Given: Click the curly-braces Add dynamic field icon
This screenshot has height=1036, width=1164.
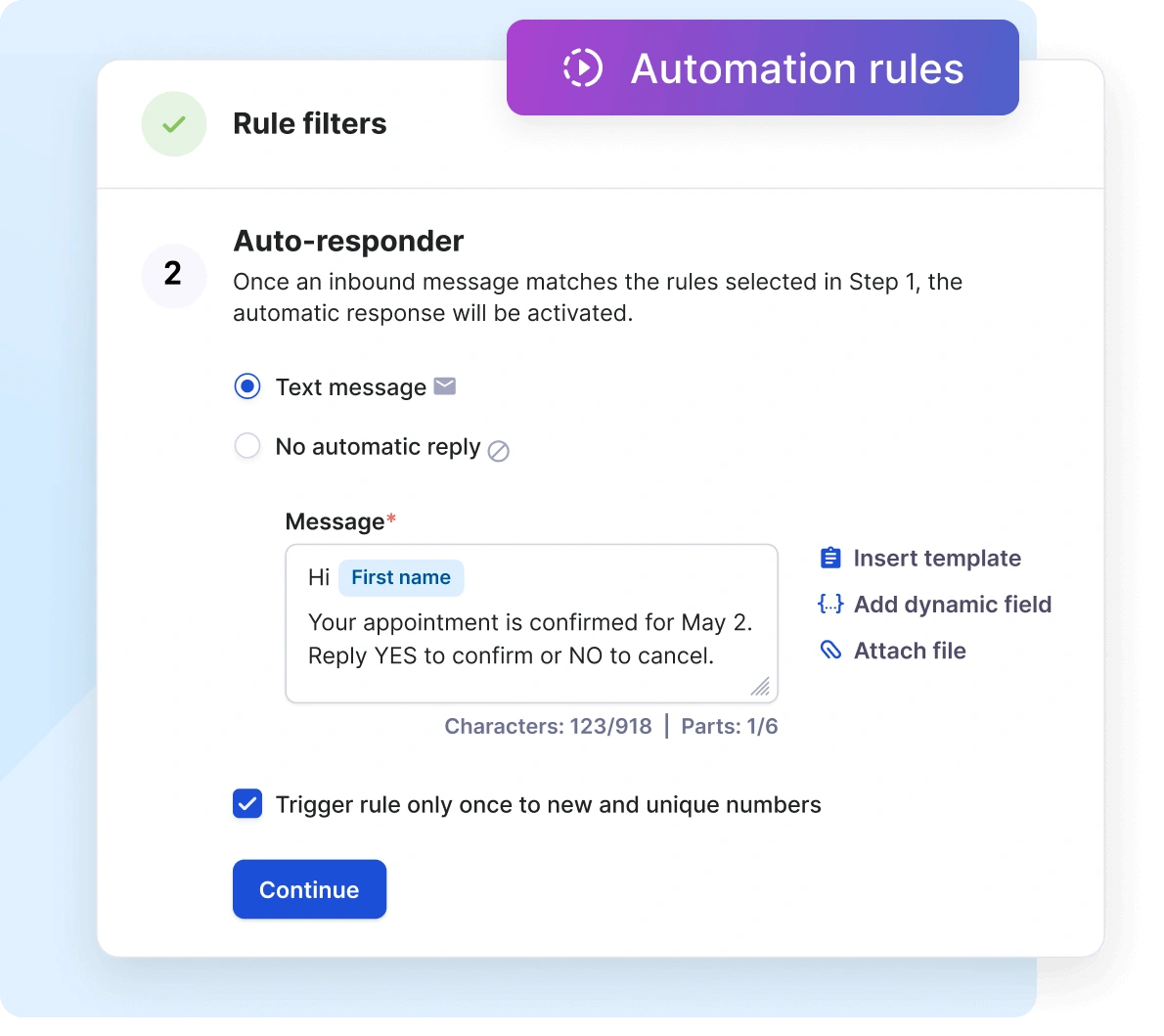Looking at the screenshot, I should pos(828,604).
